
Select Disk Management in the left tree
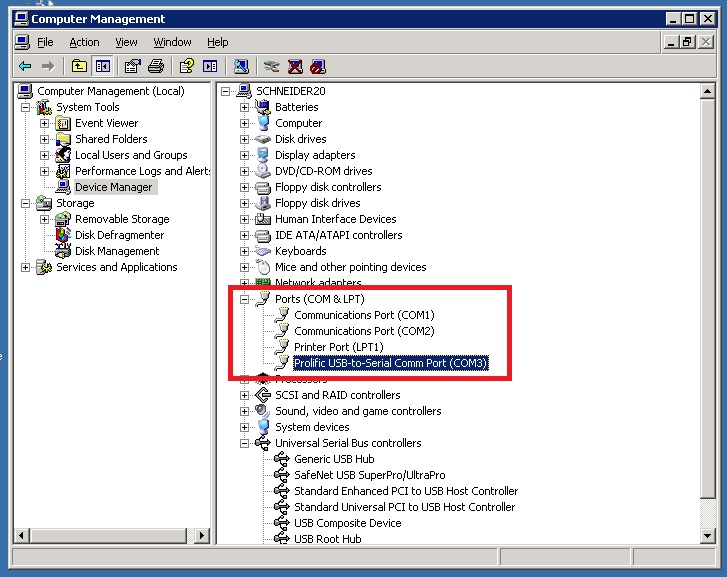(116, 251)
